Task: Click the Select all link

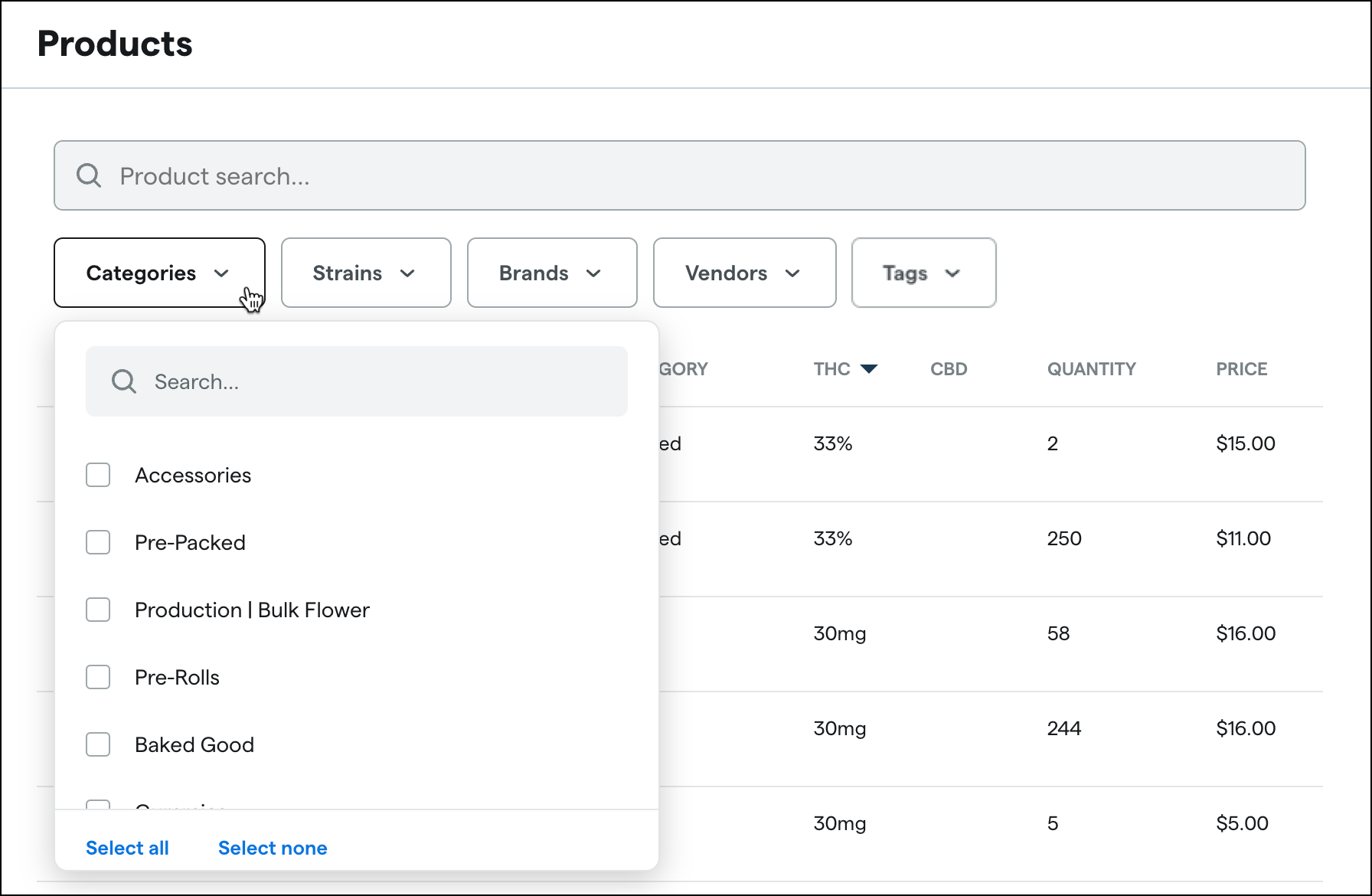Action: pyautogui.click(x=127, y=848)
